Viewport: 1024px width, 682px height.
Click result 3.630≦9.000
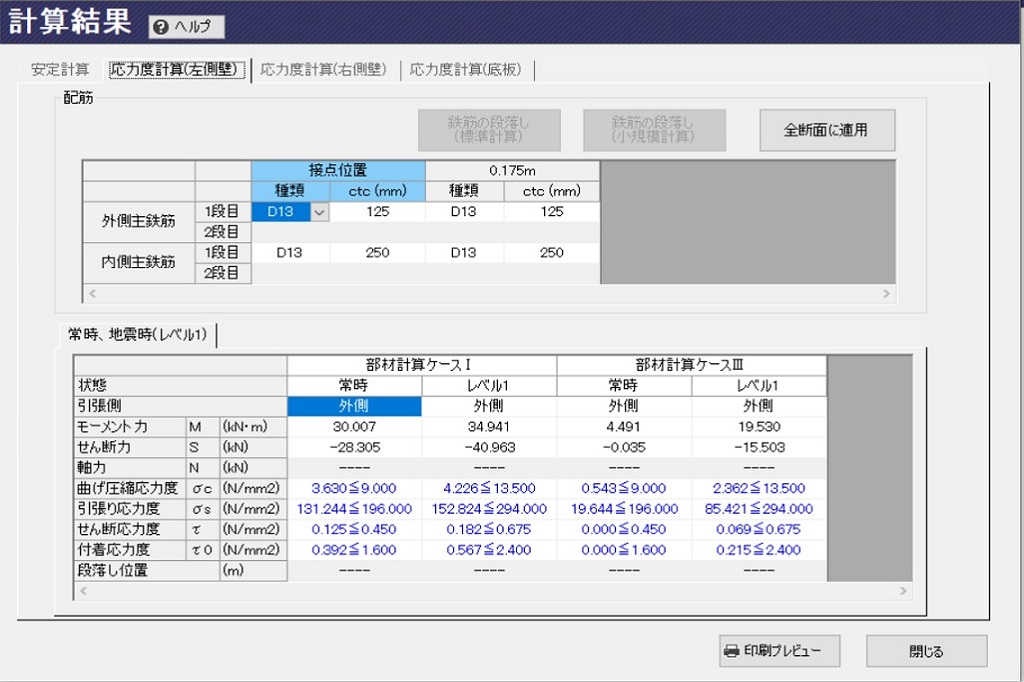[354, 489]
